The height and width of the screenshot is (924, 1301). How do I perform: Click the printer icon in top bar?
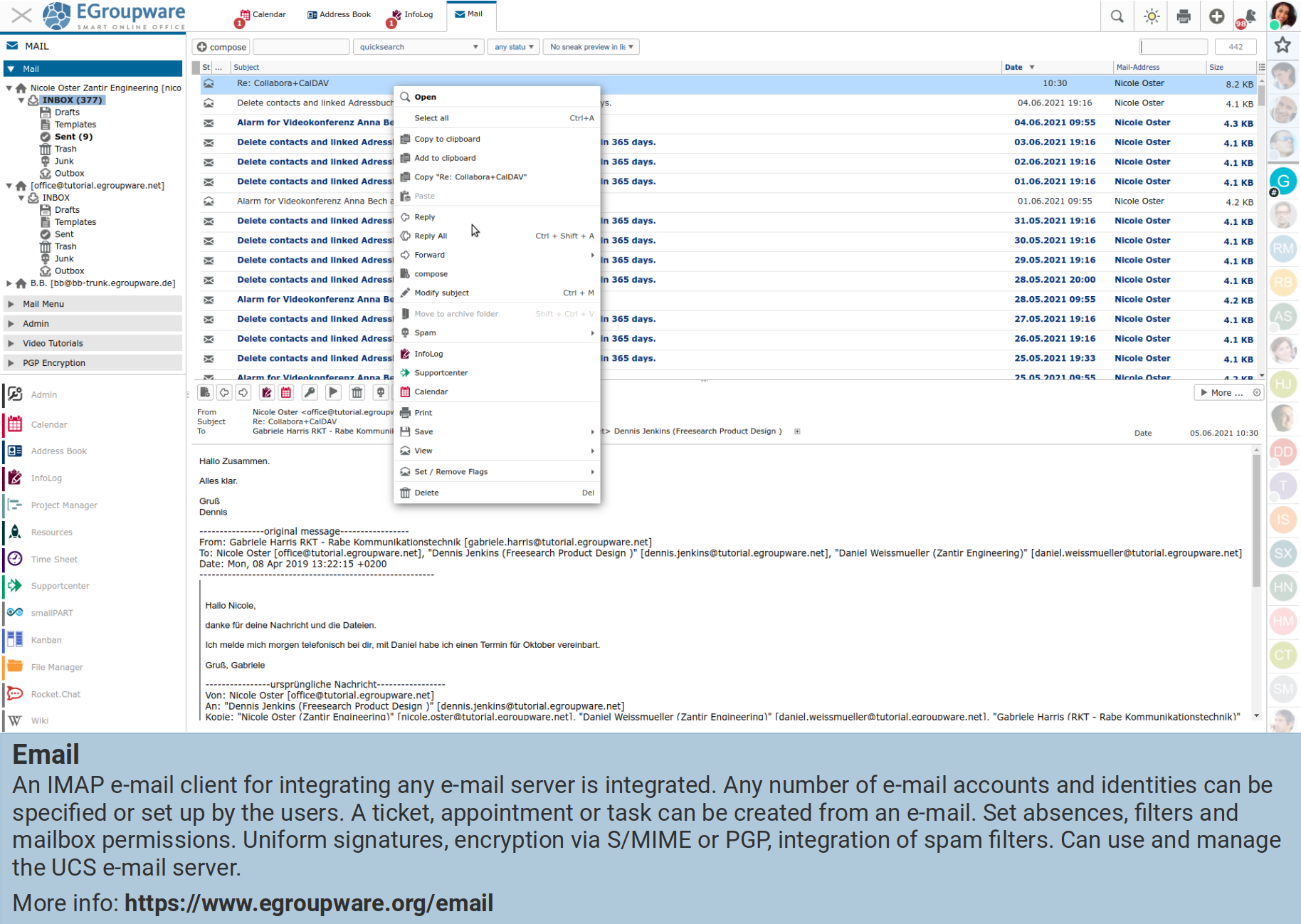click(x=1184, y=16)
